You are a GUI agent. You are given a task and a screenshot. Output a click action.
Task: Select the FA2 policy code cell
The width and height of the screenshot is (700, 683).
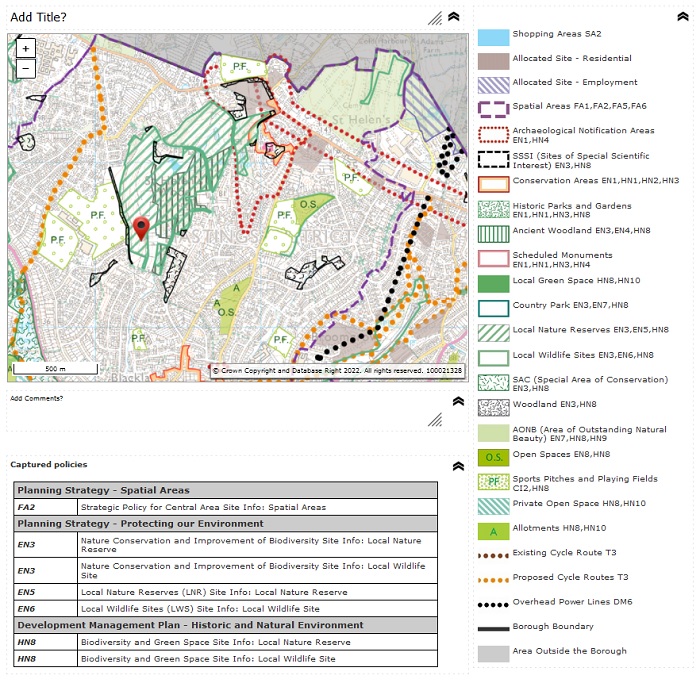[46, 507]
